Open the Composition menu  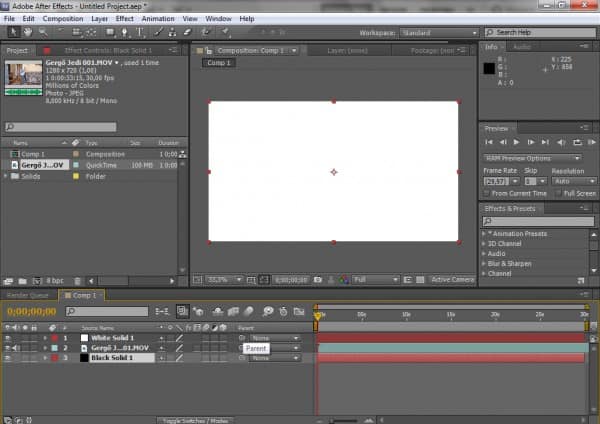(x=63, y=18)
